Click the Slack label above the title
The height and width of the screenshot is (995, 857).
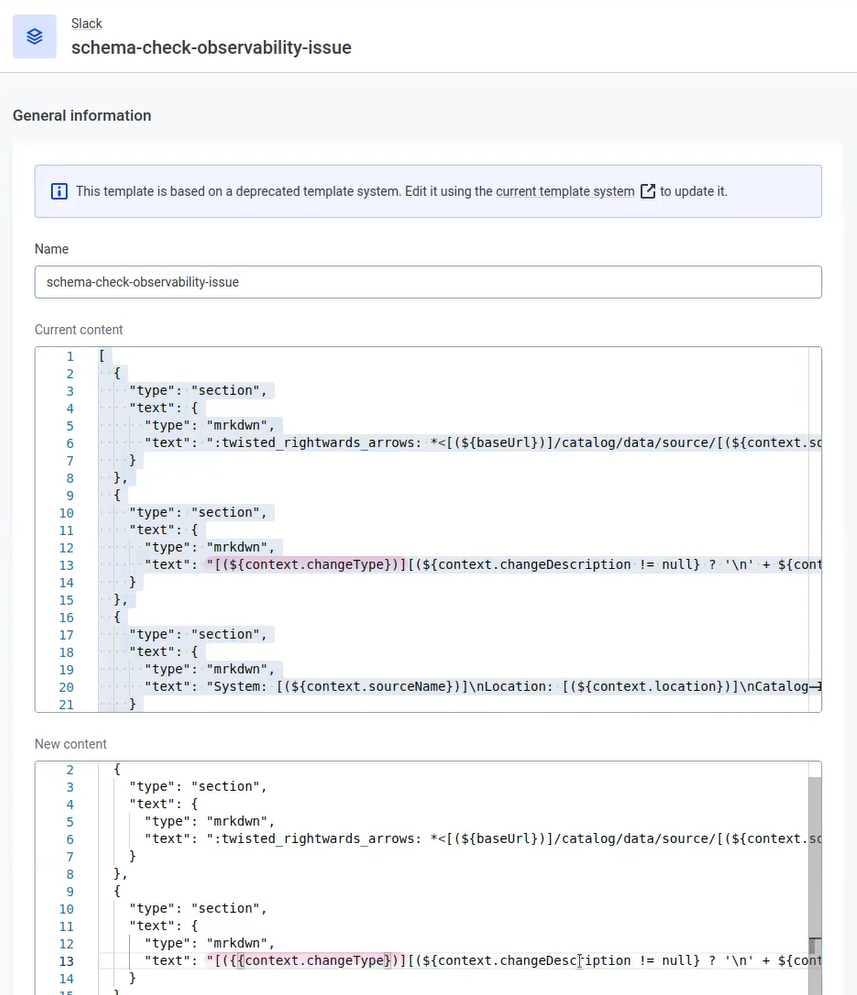coord(86,23)
